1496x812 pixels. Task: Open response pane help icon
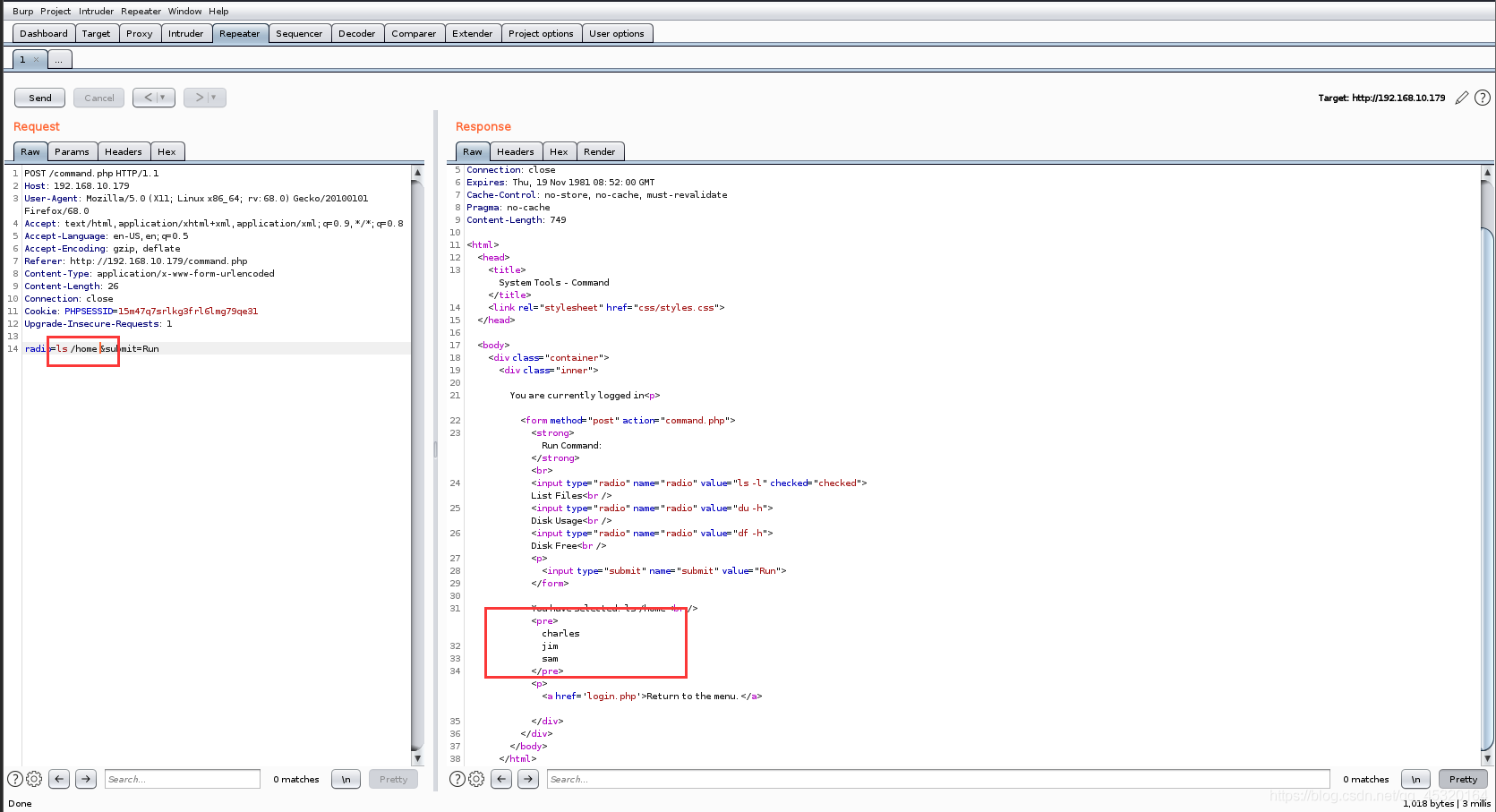coord(457,779)
